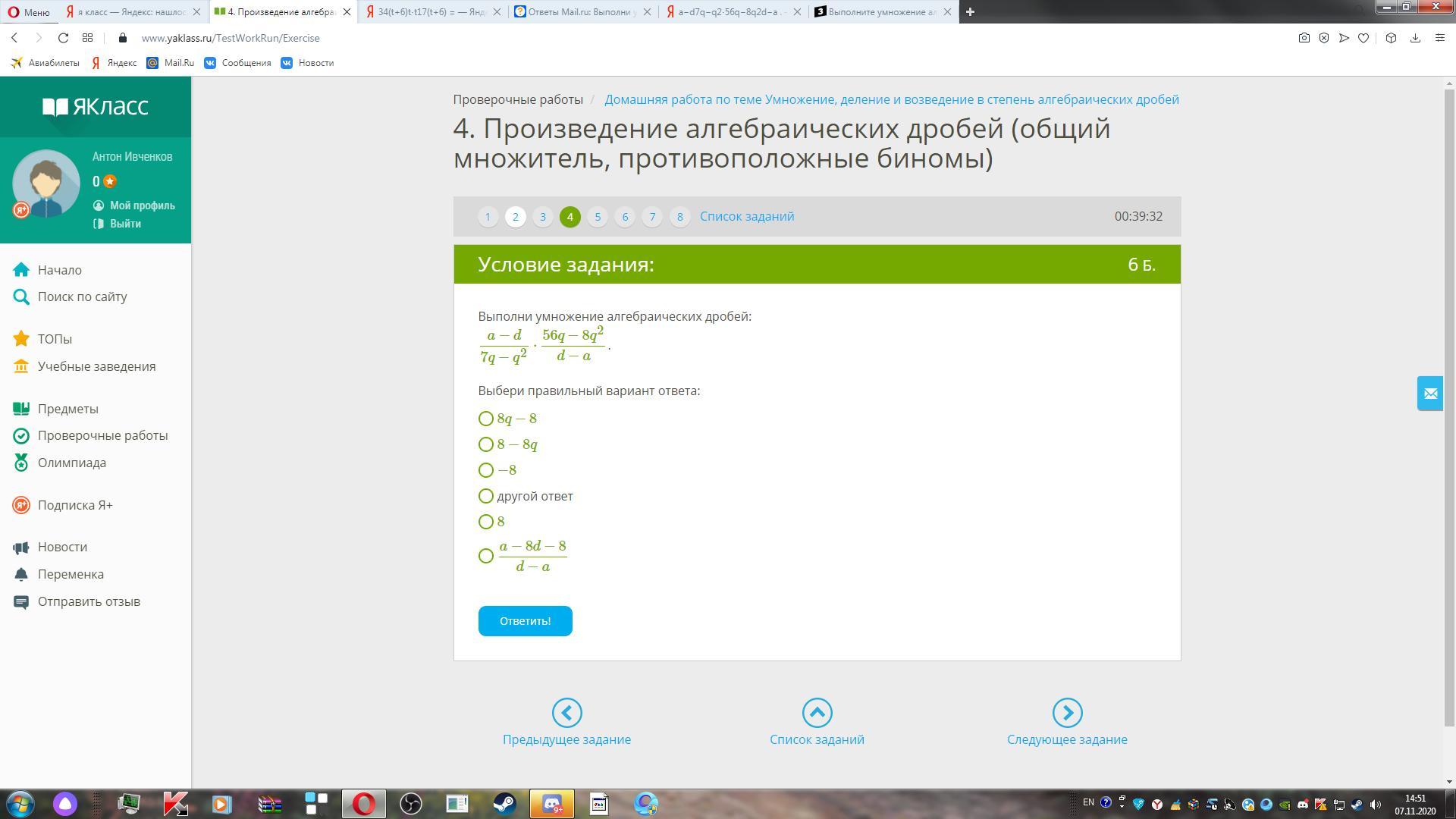The width and height of the screenshot is (1456, 819).
Task: Click the medal icon for Олимпиада
Action: [21, 463]
